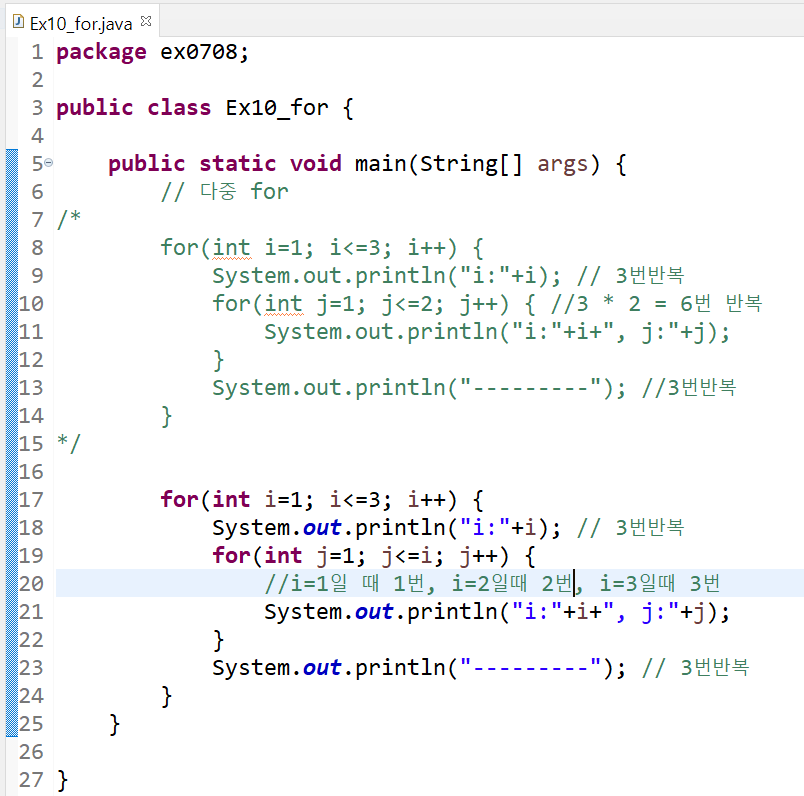Click the string ", j:" on line 21

[x=640, y=612]
